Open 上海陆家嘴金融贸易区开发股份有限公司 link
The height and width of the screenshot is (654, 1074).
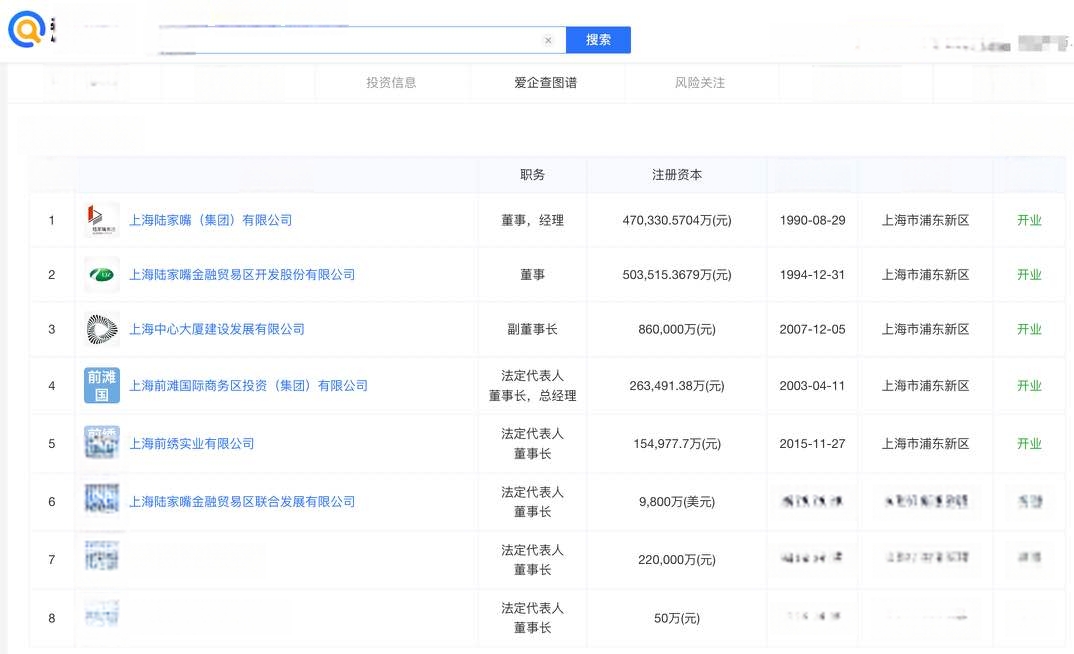click(x=242, y=275)
